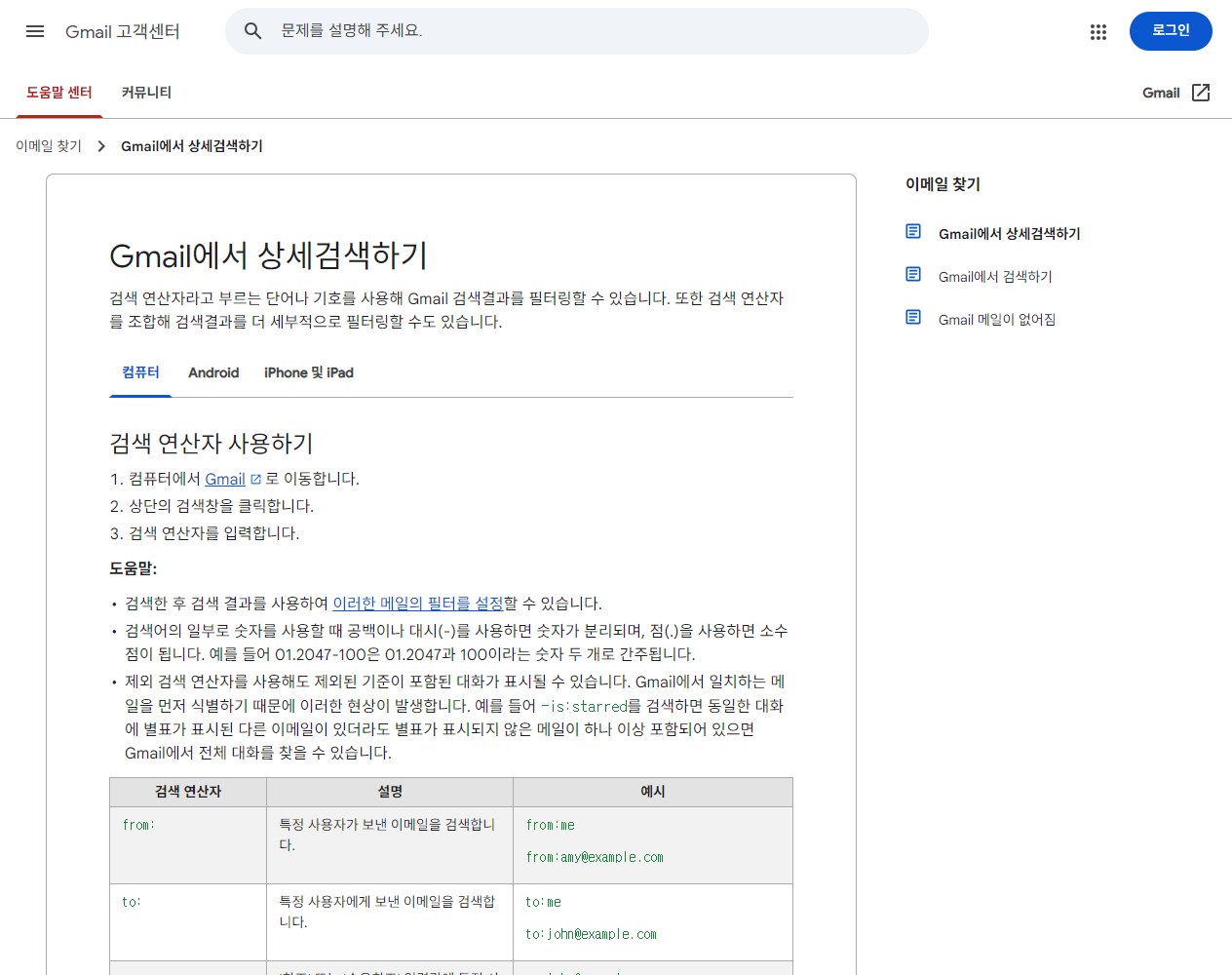
Task: Open Gmail link in step 1
Action: pyautogui.click(x=225, y=479)
